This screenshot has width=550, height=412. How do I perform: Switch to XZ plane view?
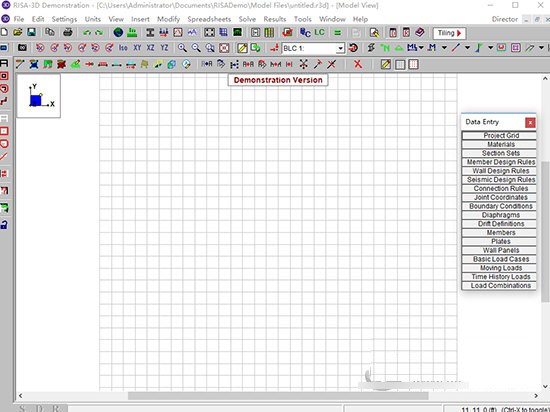[150, 47]
